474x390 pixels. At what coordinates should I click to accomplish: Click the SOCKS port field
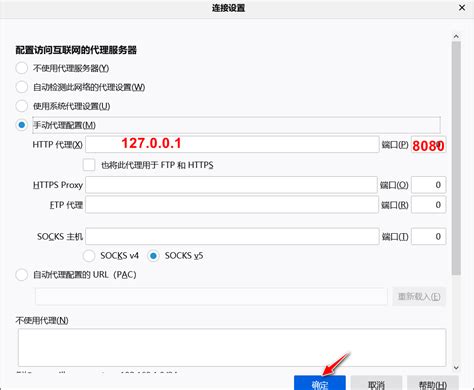coord(429,236)
